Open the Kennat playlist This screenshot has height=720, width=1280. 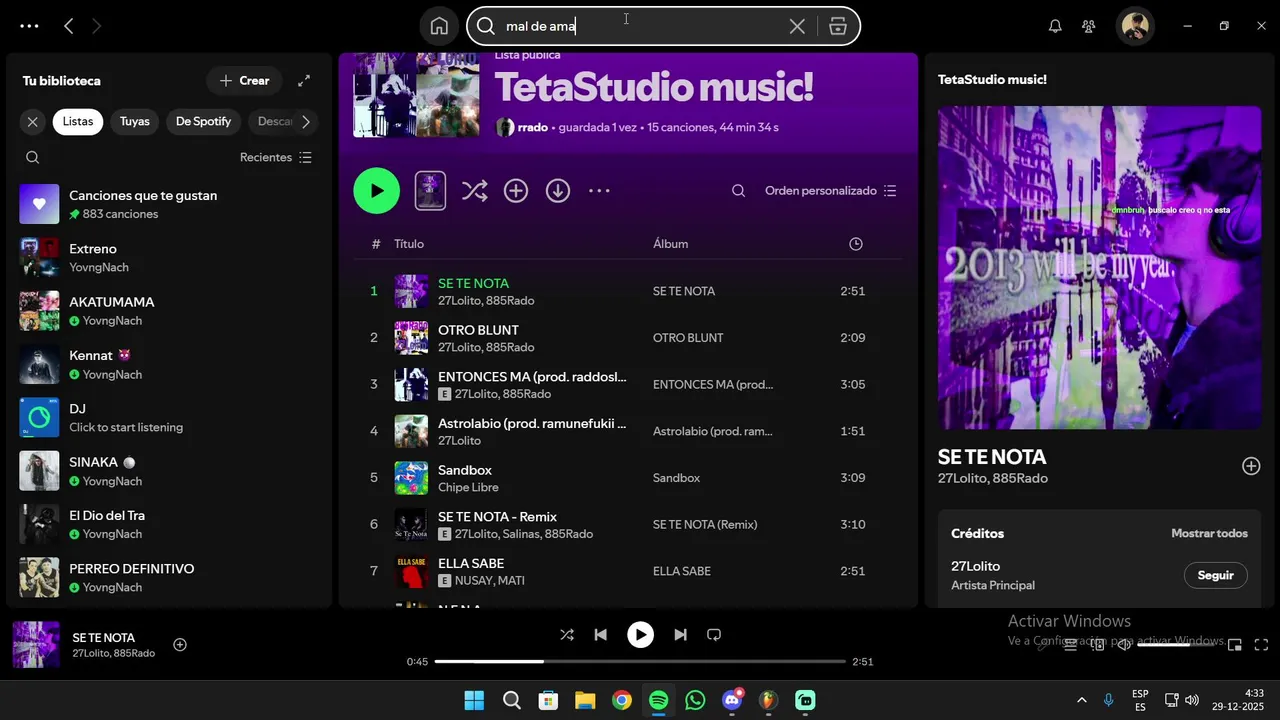tap(169, 364)
